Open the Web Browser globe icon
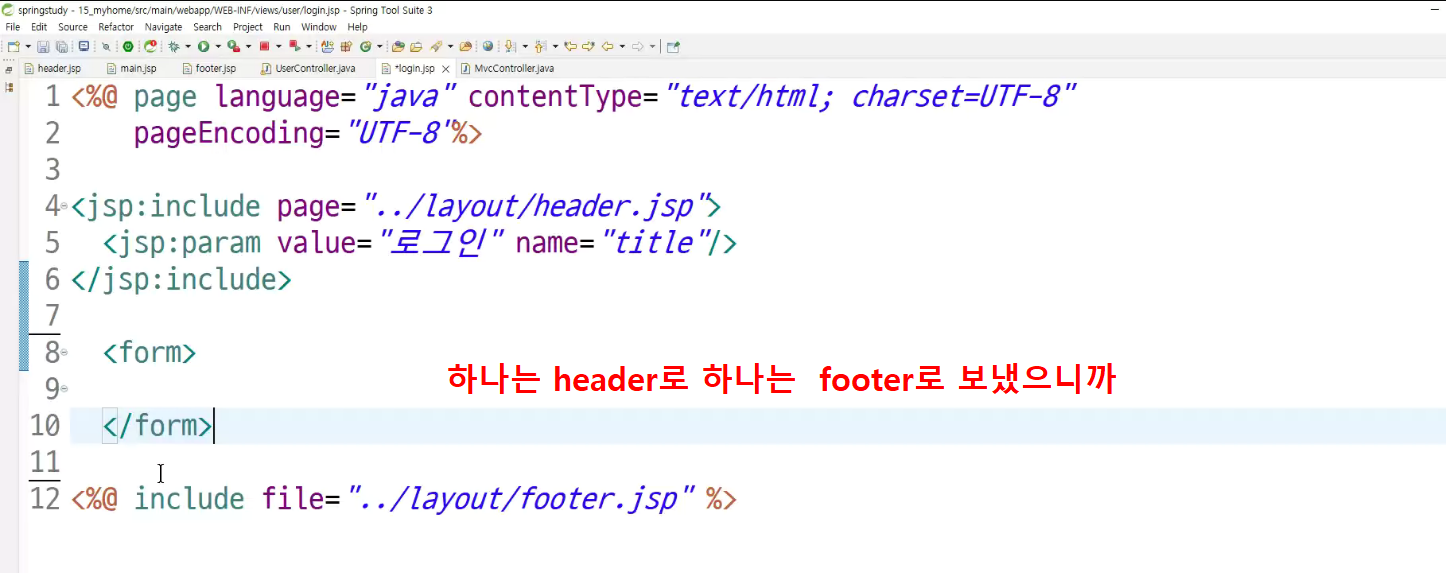This screenshot has height=573, width=1446. pyautogui.click(x=487, y=46)
